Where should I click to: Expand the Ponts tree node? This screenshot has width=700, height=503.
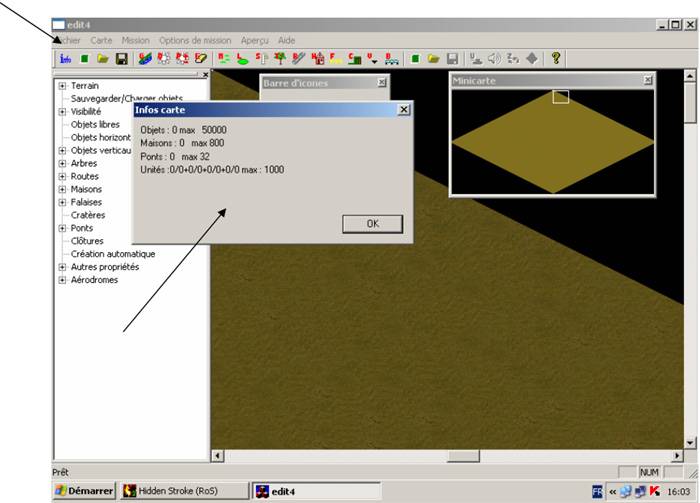(x=62, y=228)
